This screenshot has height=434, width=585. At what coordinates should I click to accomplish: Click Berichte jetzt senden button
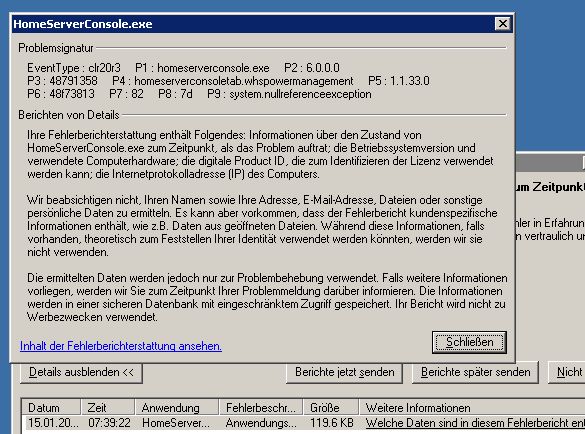coord(344,372)
